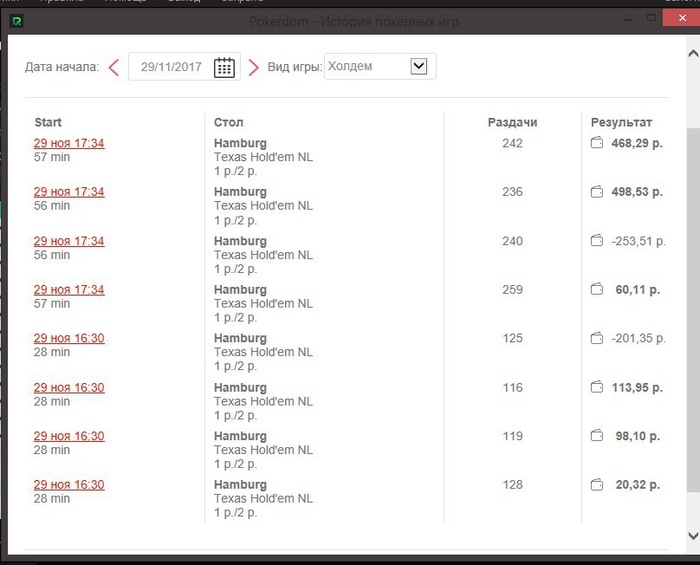700x565 pixels.
Task: Select the 468,29 р. result value
Action: 637,143
